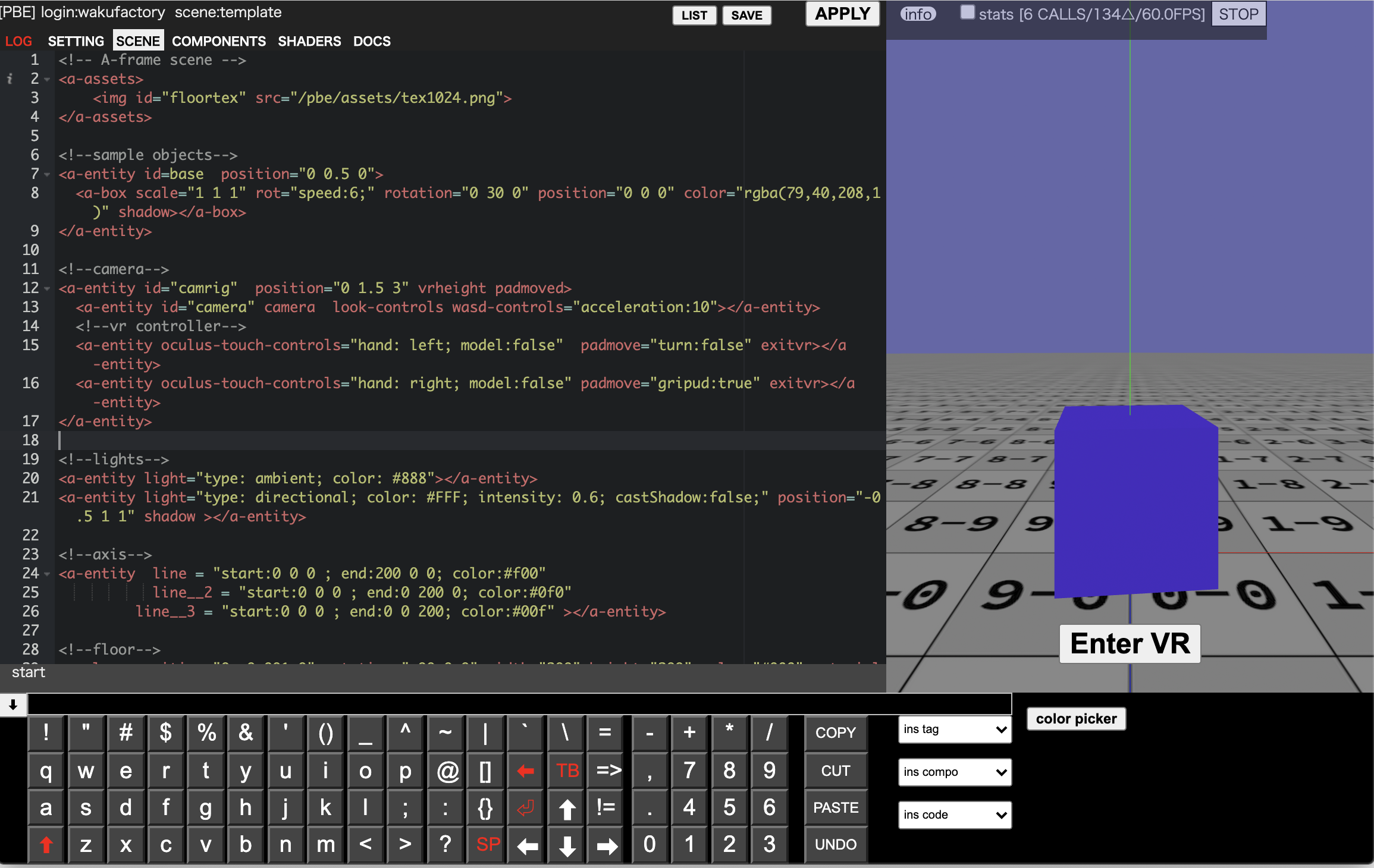
Task: Open the ins tag dropdown
Action: coord(954,729)
